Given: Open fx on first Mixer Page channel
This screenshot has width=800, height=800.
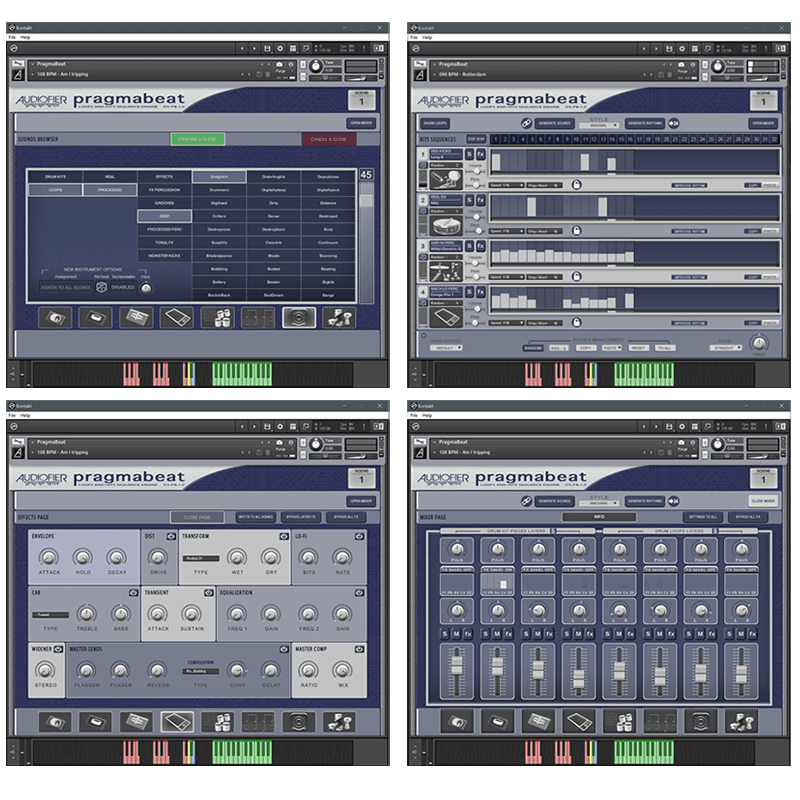Looking at the screenshot, I should (468, 634).
